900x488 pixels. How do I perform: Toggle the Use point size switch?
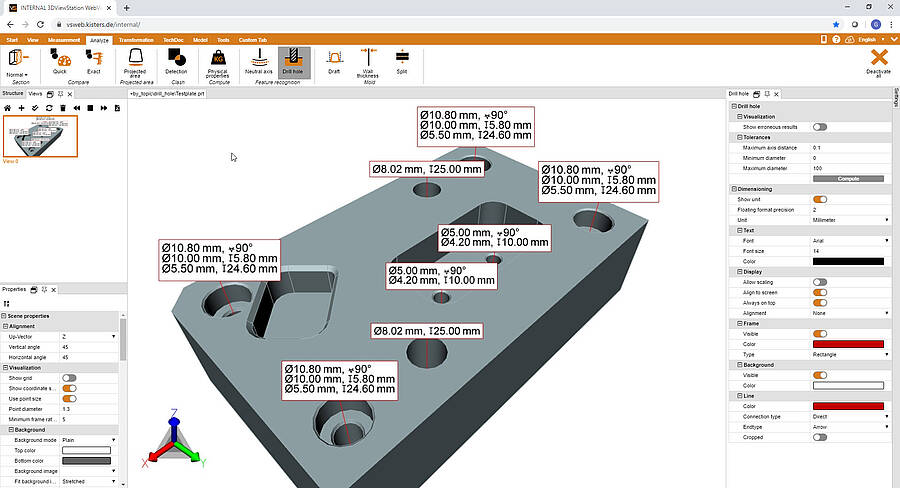pos(69,398)
